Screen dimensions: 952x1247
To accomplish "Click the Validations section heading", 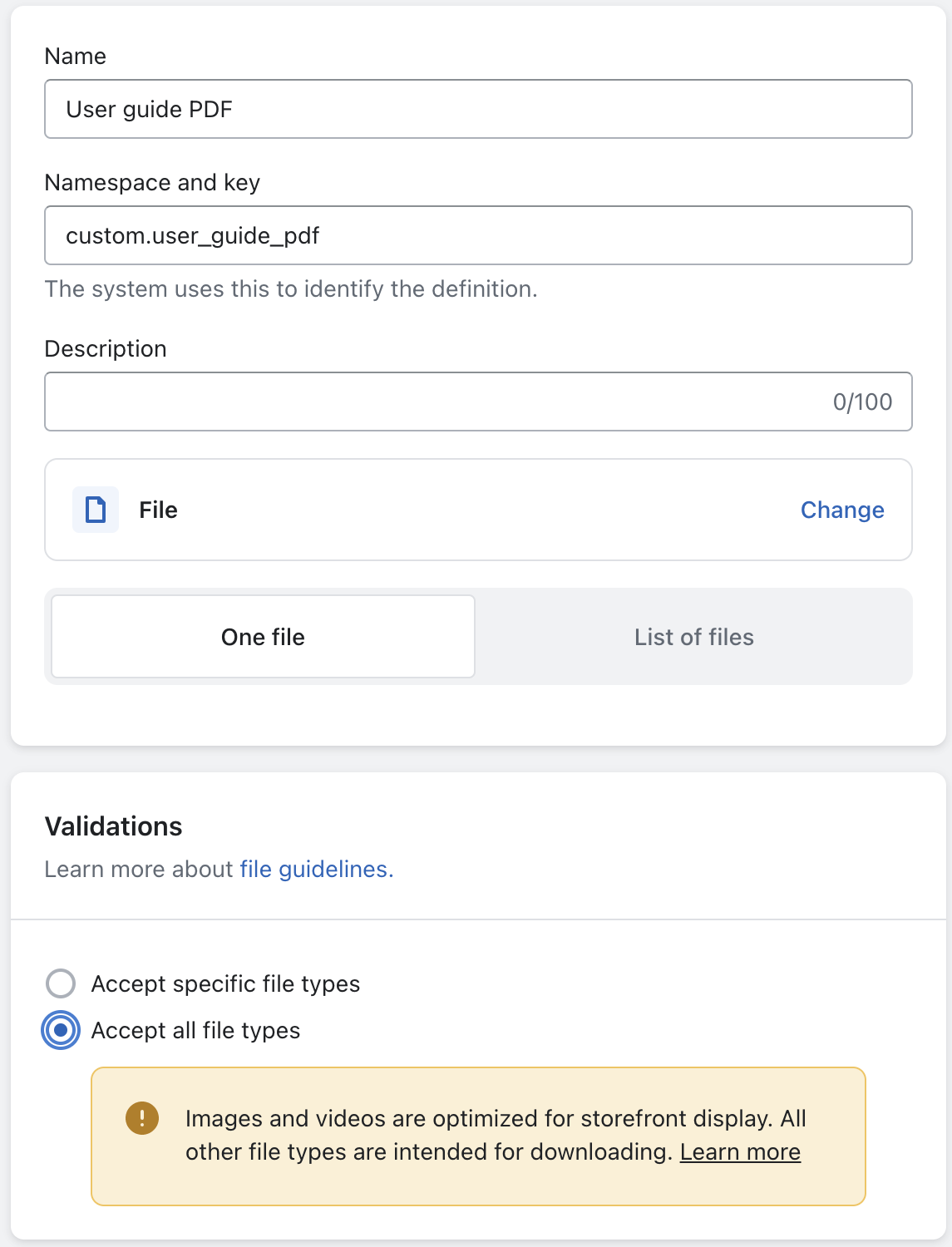I will [x=113, y=826].
